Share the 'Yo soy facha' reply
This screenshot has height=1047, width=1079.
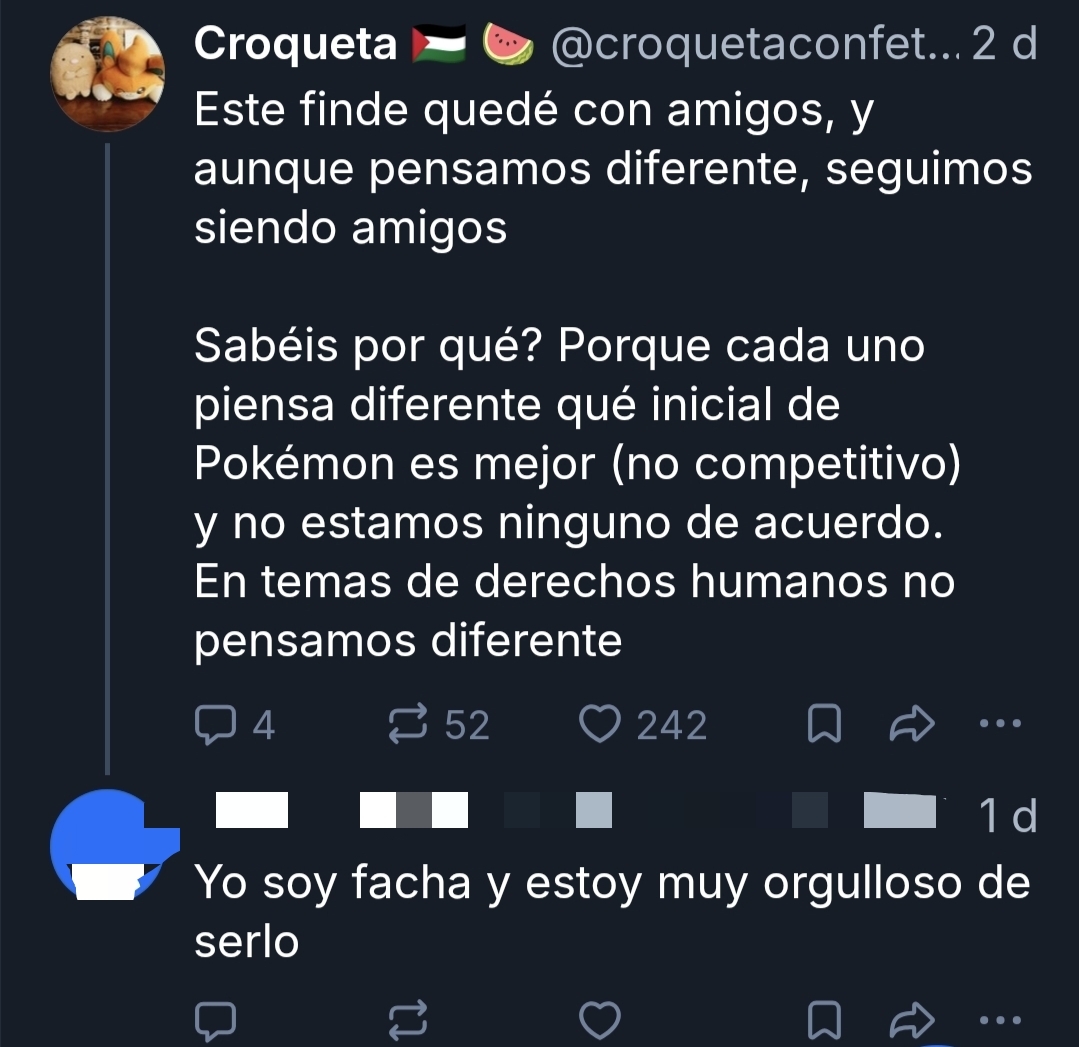click(x=911, y=1022)
